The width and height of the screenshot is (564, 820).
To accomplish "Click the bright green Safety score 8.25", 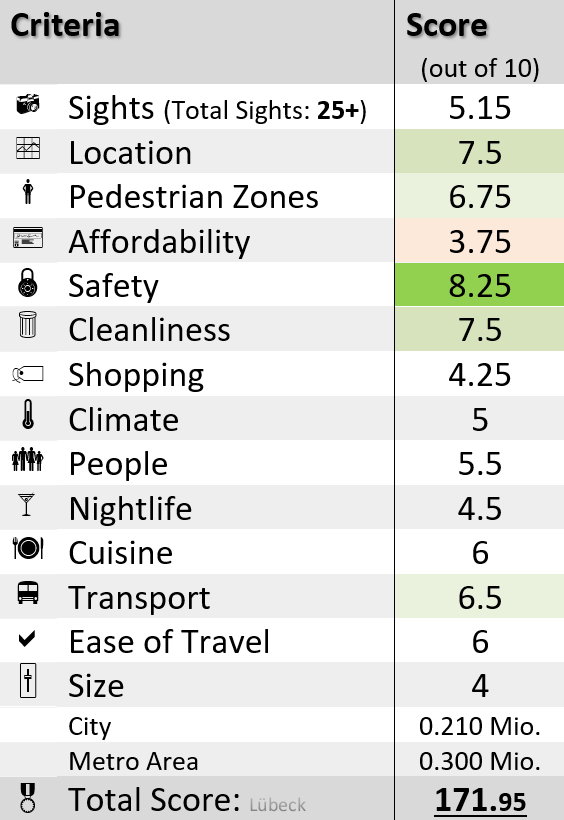I will tap(480, 285).
